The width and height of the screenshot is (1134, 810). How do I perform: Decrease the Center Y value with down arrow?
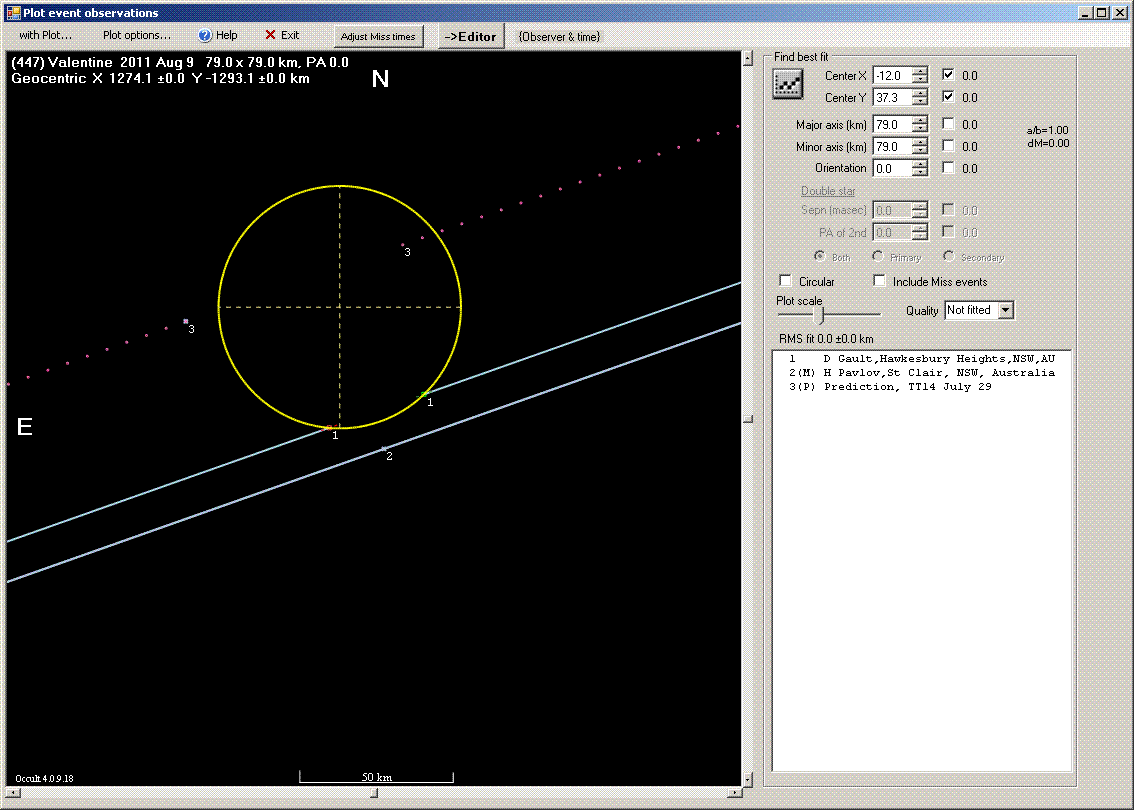point(920,101)
